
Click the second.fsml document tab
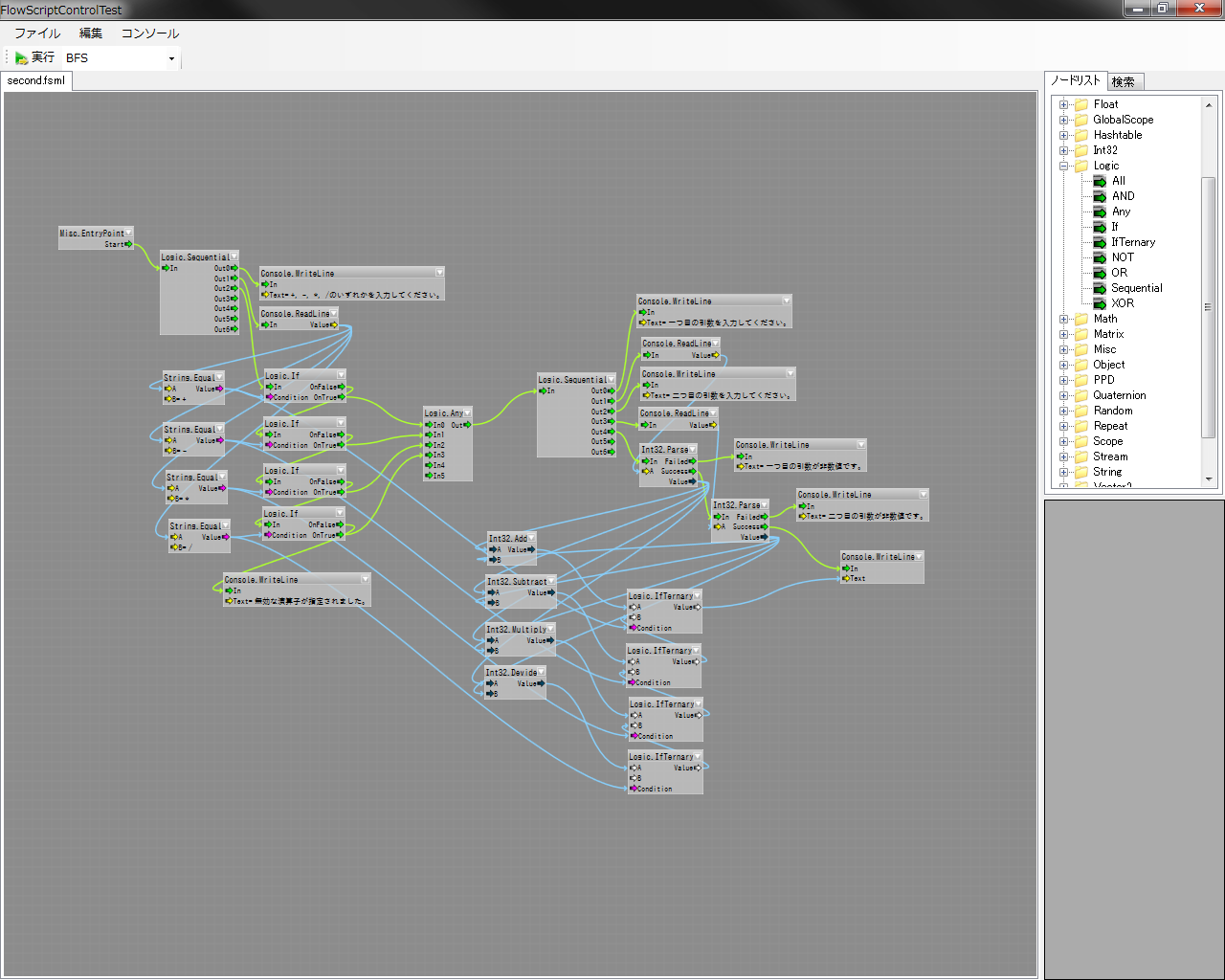[x=36, y=80]
